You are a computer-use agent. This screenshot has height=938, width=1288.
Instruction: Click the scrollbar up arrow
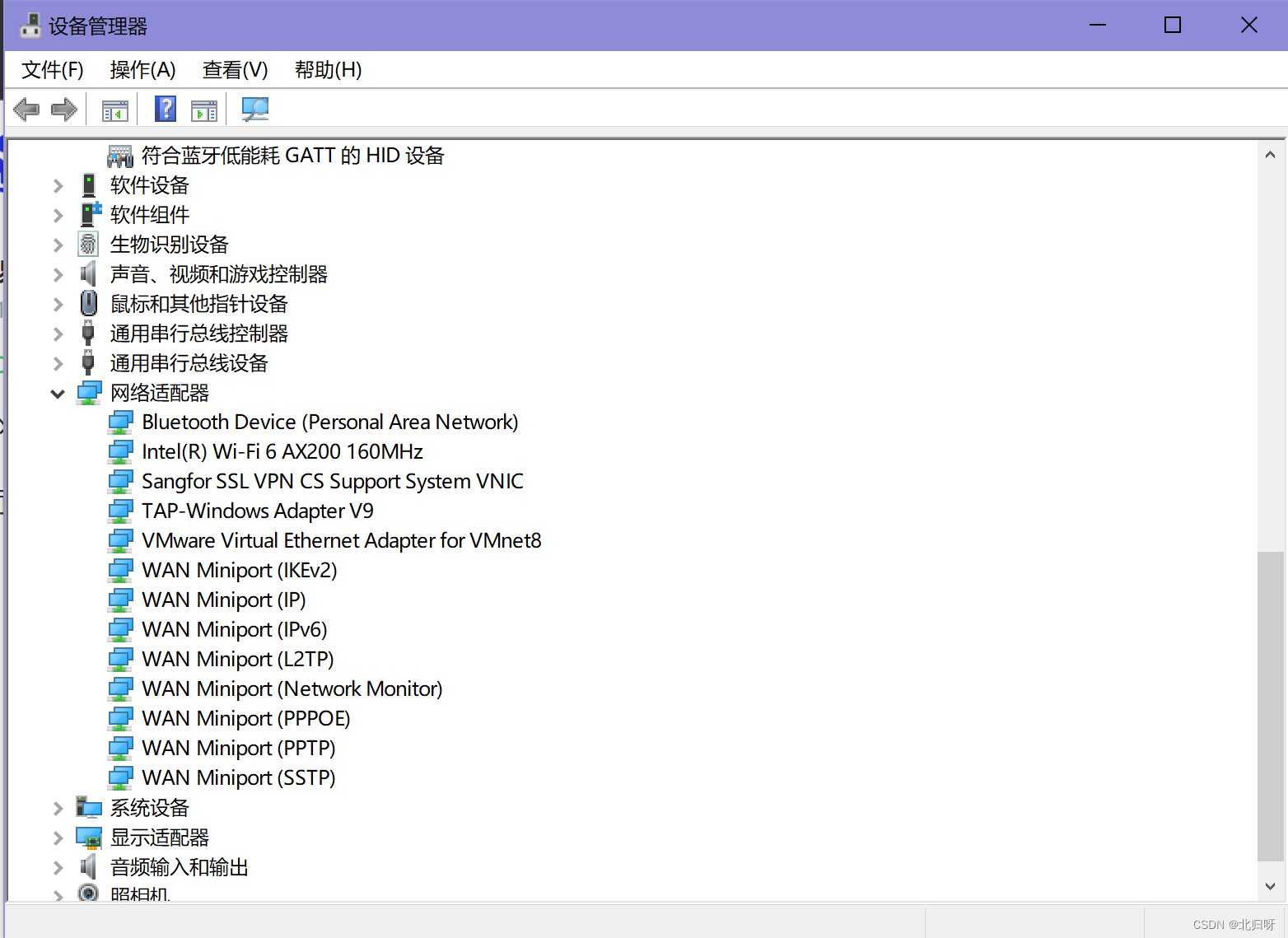coord(1270,154)
